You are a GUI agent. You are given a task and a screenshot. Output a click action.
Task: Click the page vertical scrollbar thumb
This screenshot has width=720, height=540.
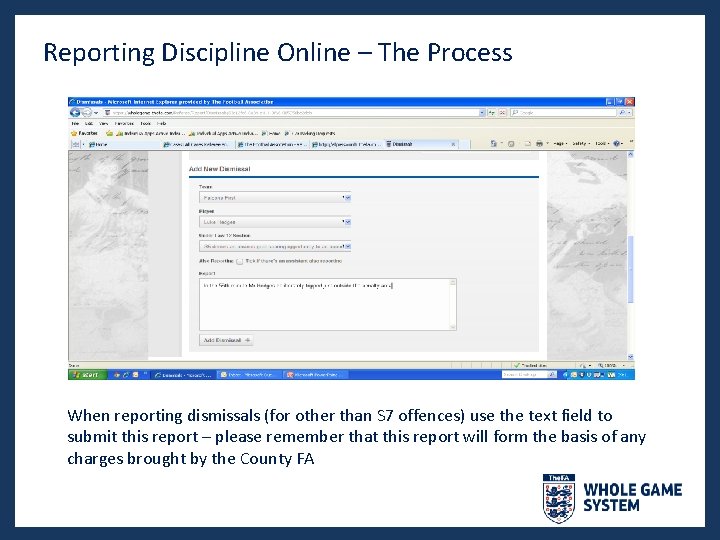pyautogui.click(x=630, y=269)
